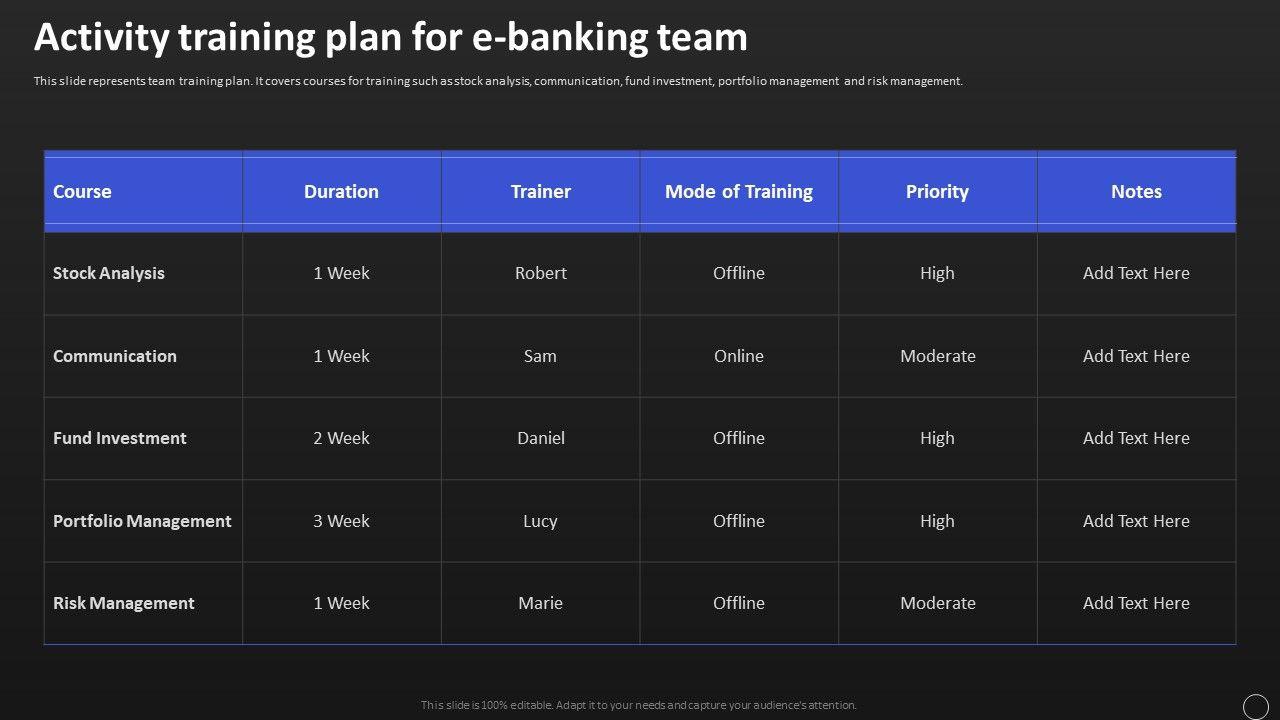Click the 3 Week duration cell
The width and height of the screenshot is (1280, 720).
pyautogui.click(x=341, y=521)
